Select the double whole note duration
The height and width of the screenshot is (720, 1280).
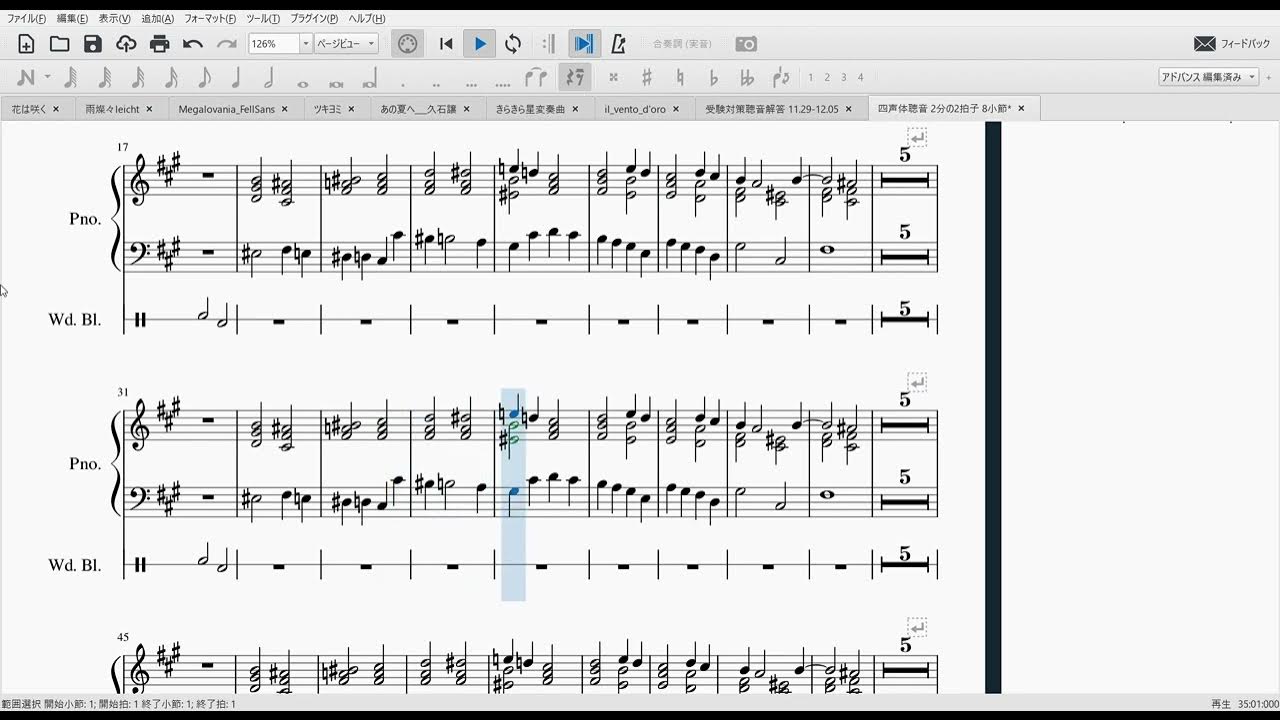click(x=336, y=82)
